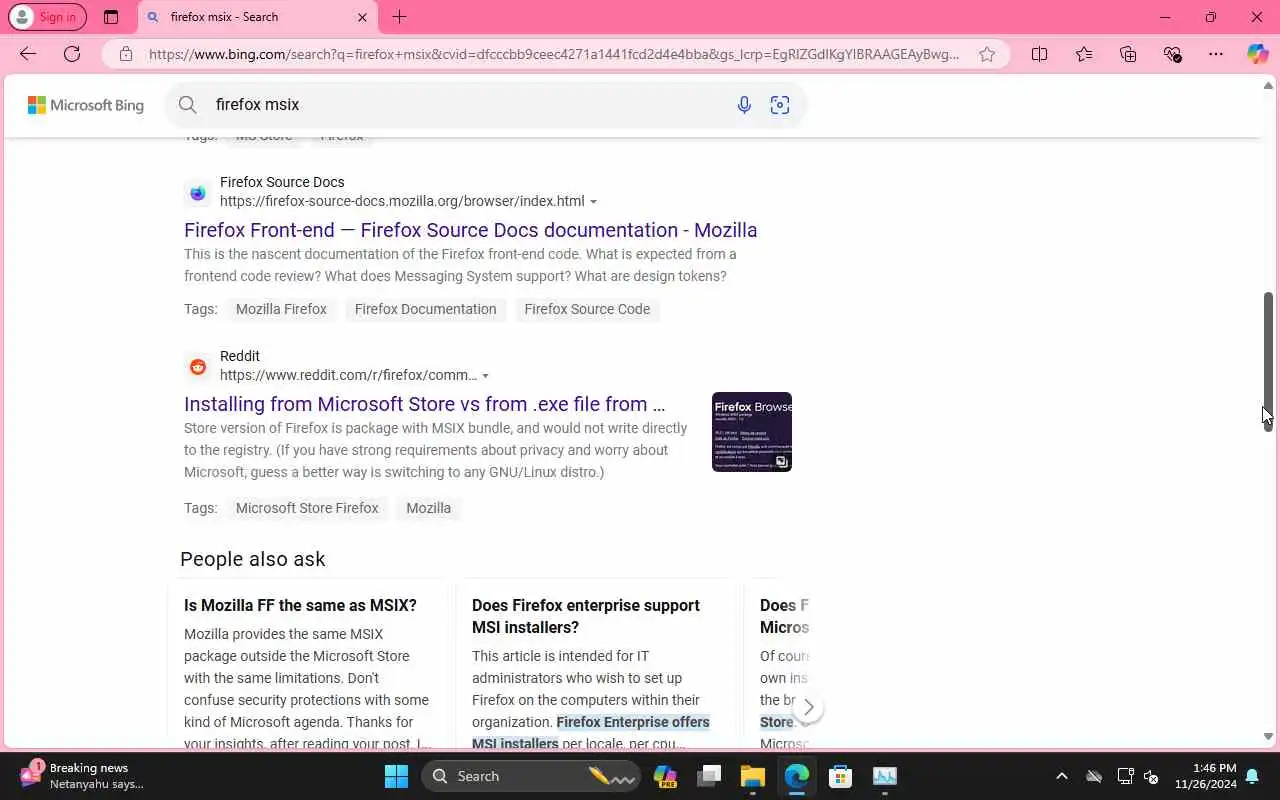Refresh the page with the reload icon

72,54
